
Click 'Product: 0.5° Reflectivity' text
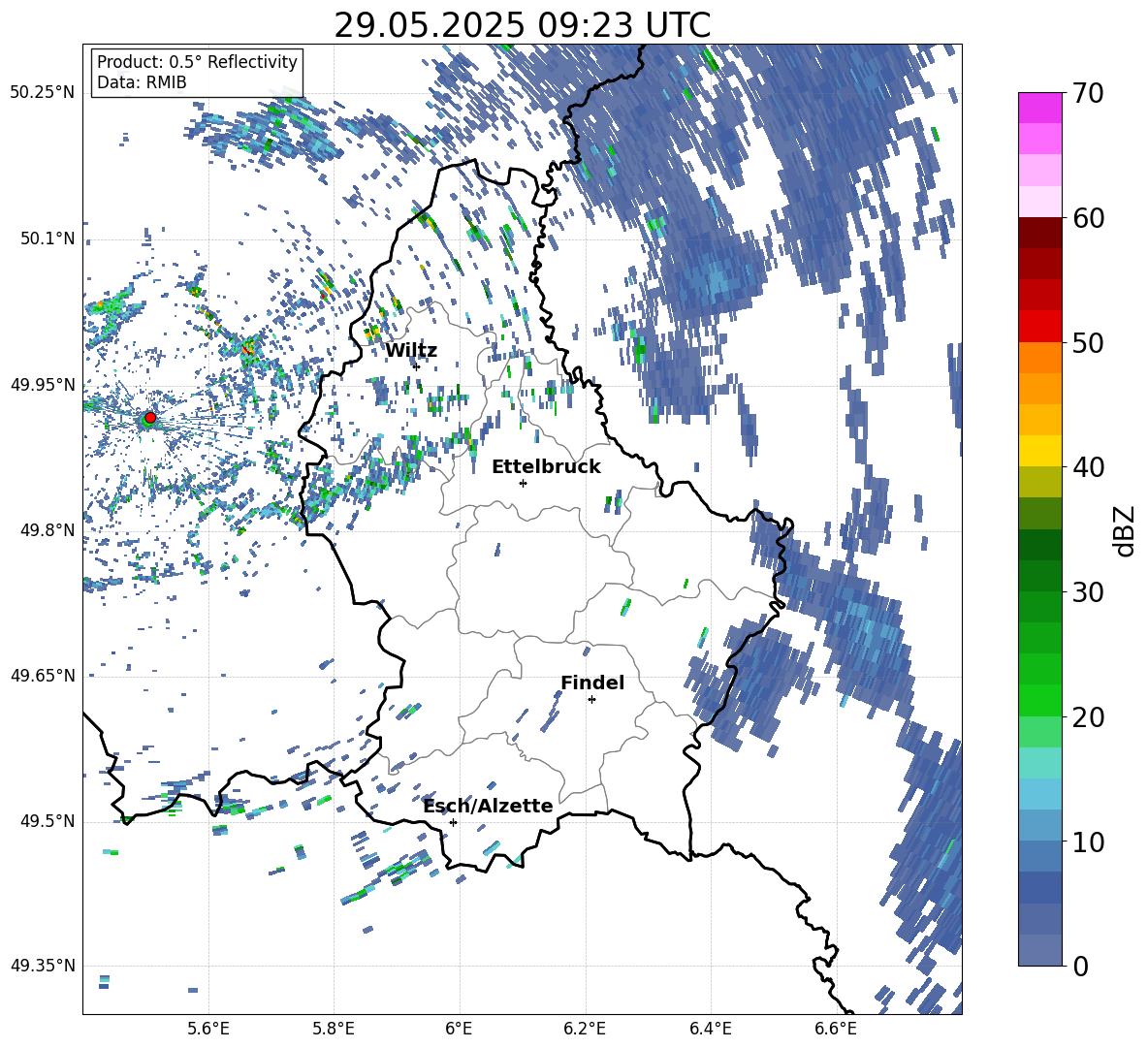click(197, 62)
